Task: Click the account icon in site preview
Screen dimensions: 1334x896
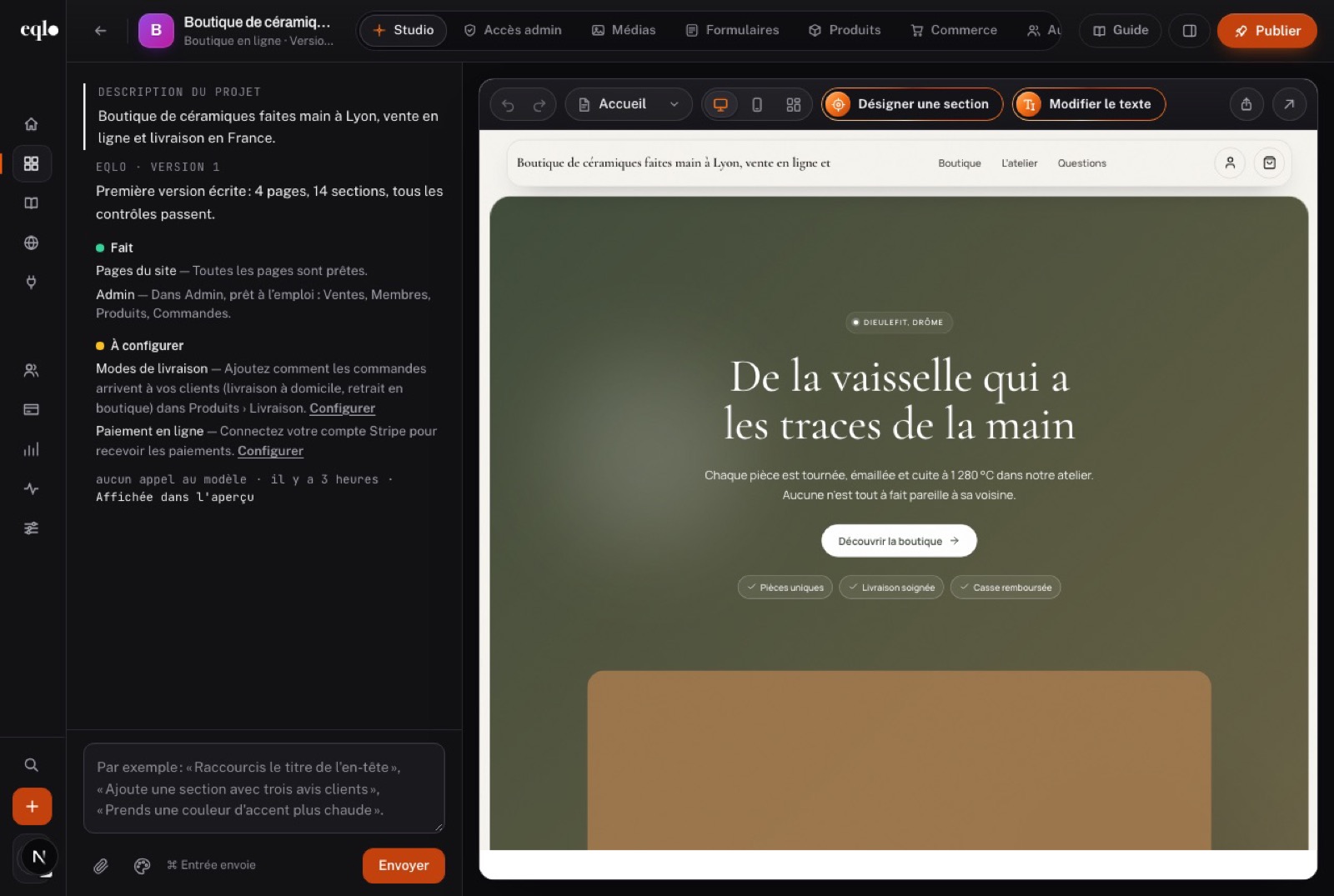Action: click(x=1230, y=163)
